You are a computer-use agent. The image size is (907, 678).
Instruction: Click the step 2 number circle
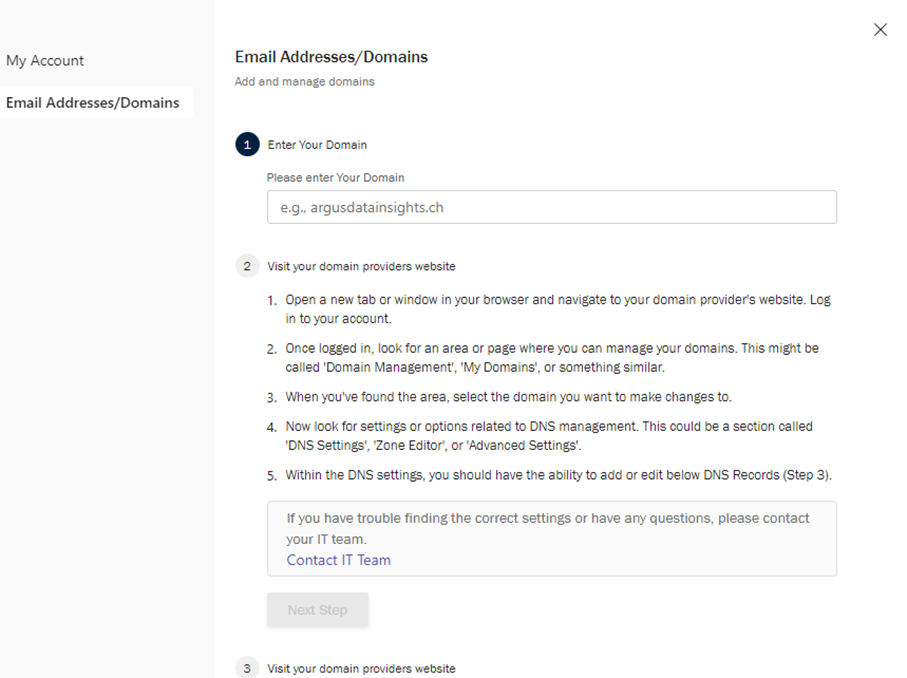247,266
